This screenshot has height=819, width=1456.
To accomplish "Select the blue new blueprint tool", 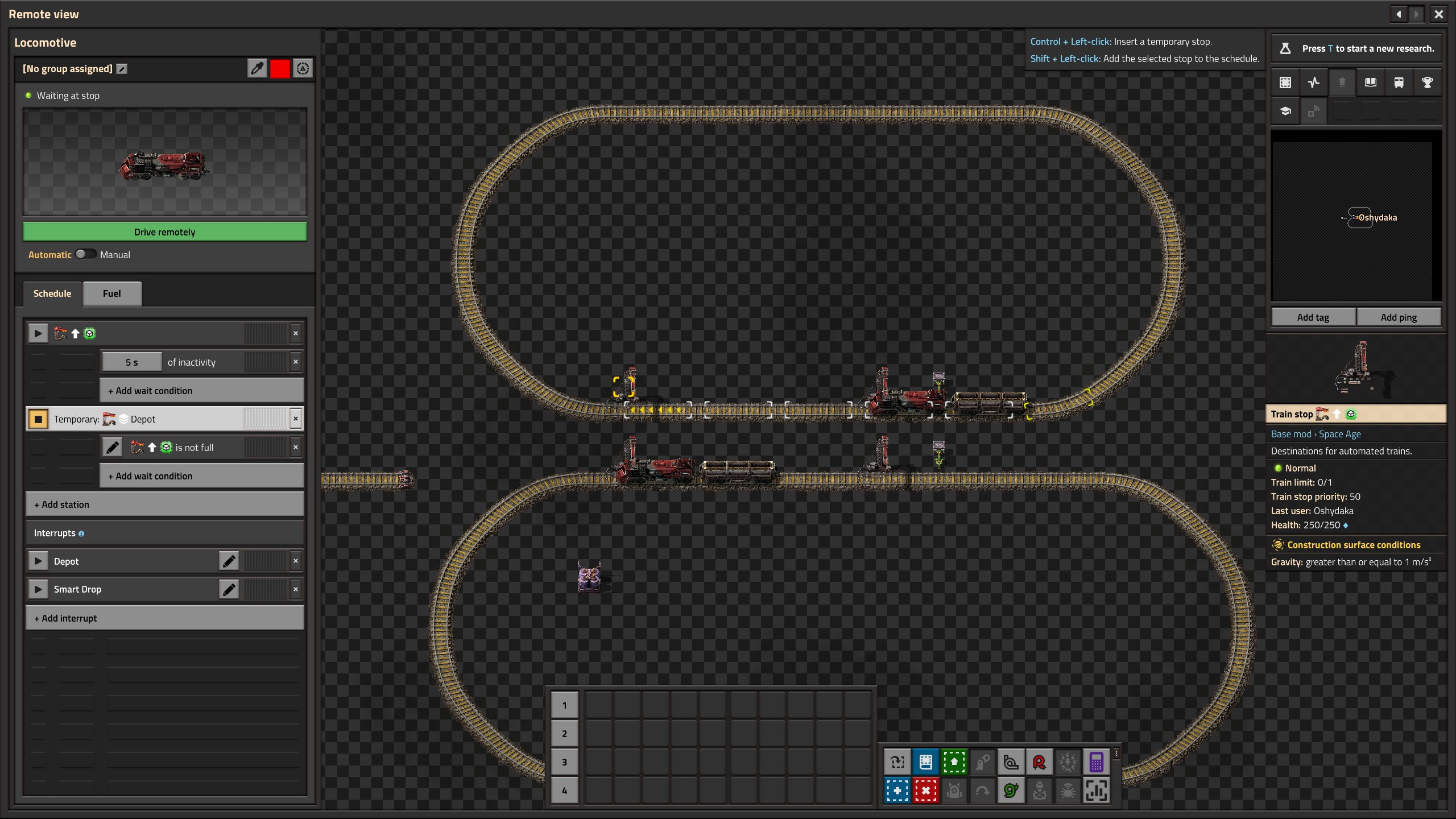I will (897, 791).
